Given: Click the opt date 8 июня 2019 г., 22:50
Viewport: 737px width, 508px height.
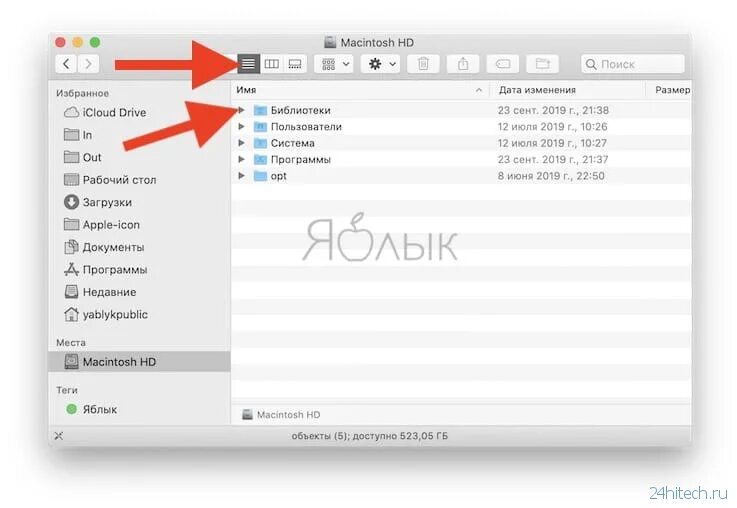Looking at the screenshot, I should [551, 176].
